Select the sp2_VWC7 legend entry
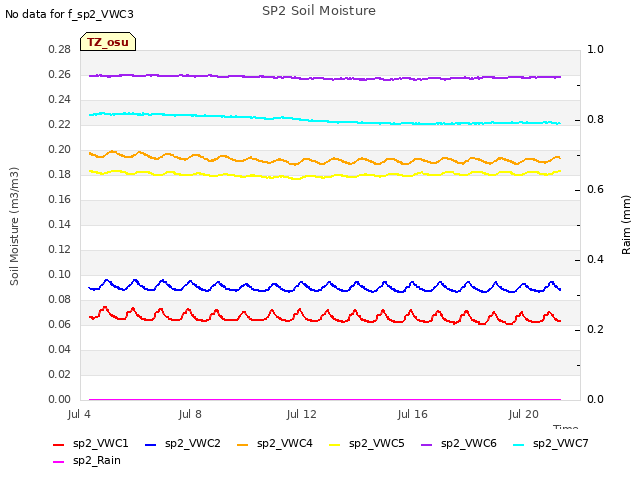 tap(551, 443)
